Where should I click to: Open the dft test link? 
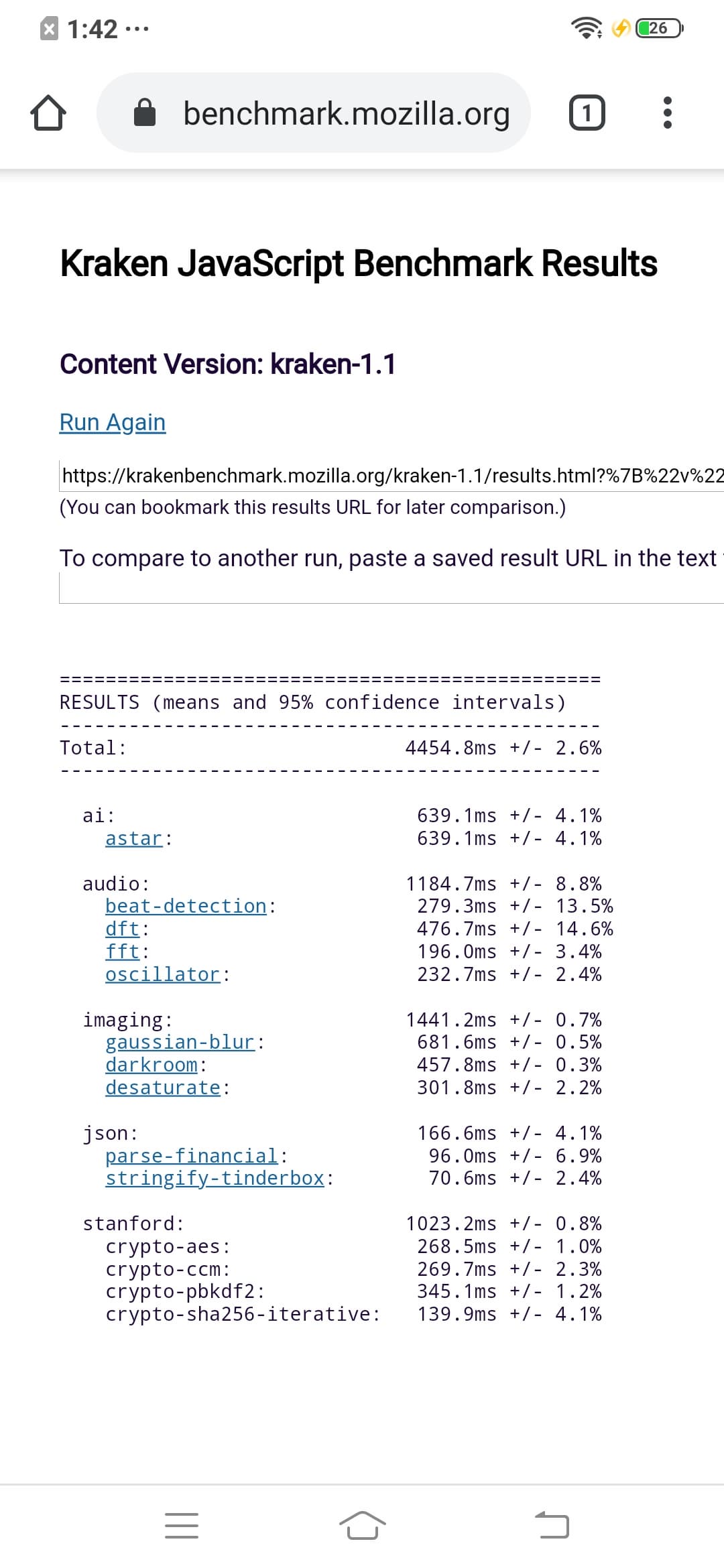point(122,929)
